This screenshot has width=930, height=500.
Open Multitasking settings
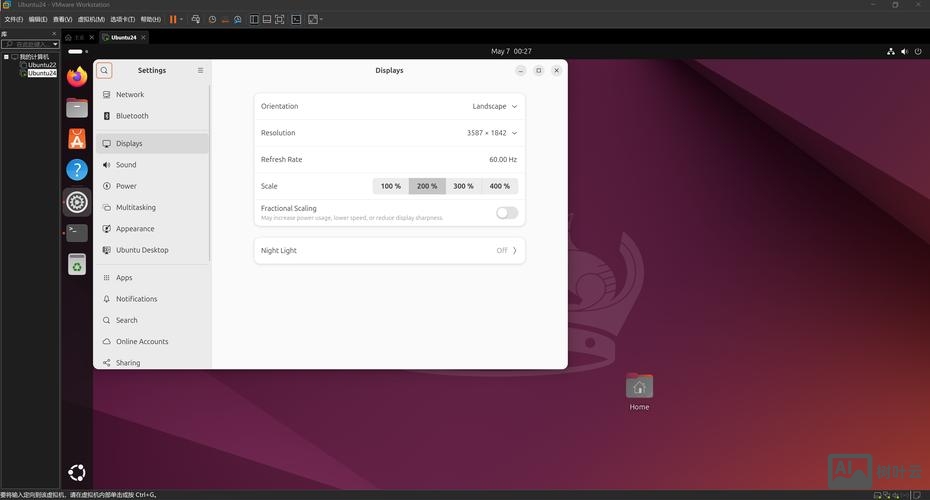[152, 208]
